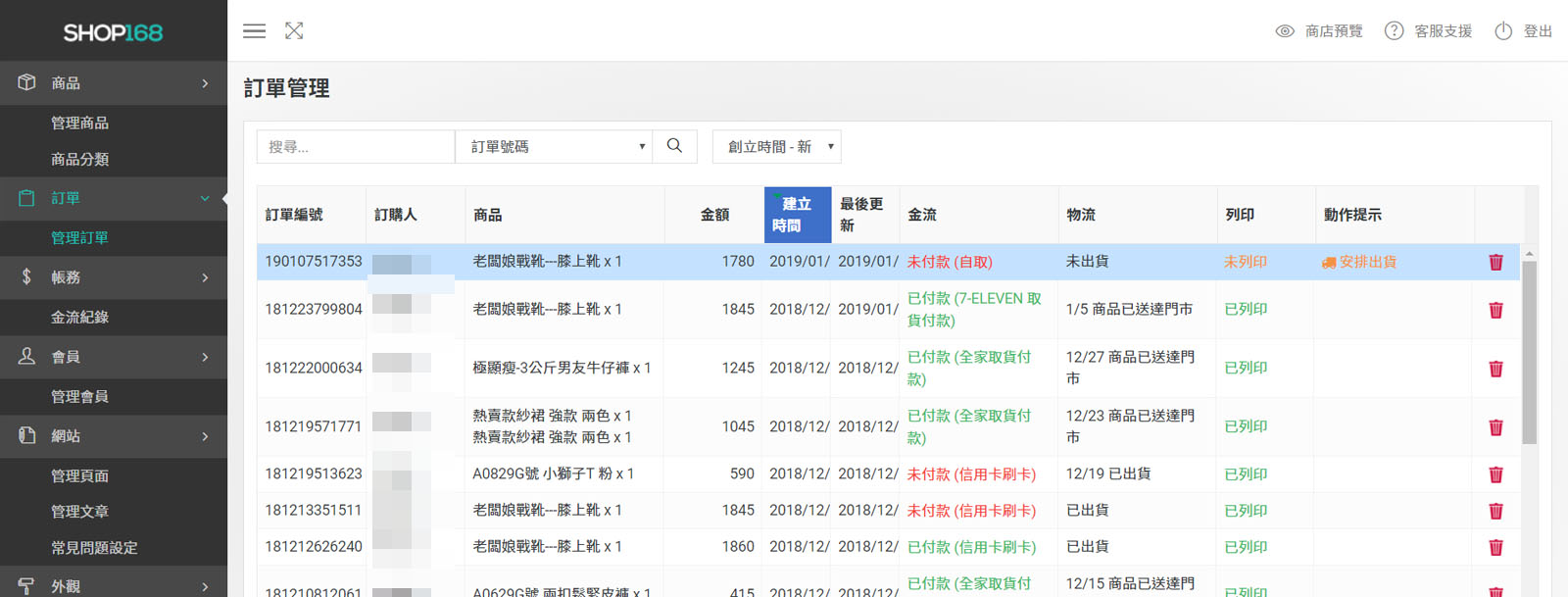Open 管理會員 in sidebar
This screenshot has width=1568, height=597.
coord(79,396)
